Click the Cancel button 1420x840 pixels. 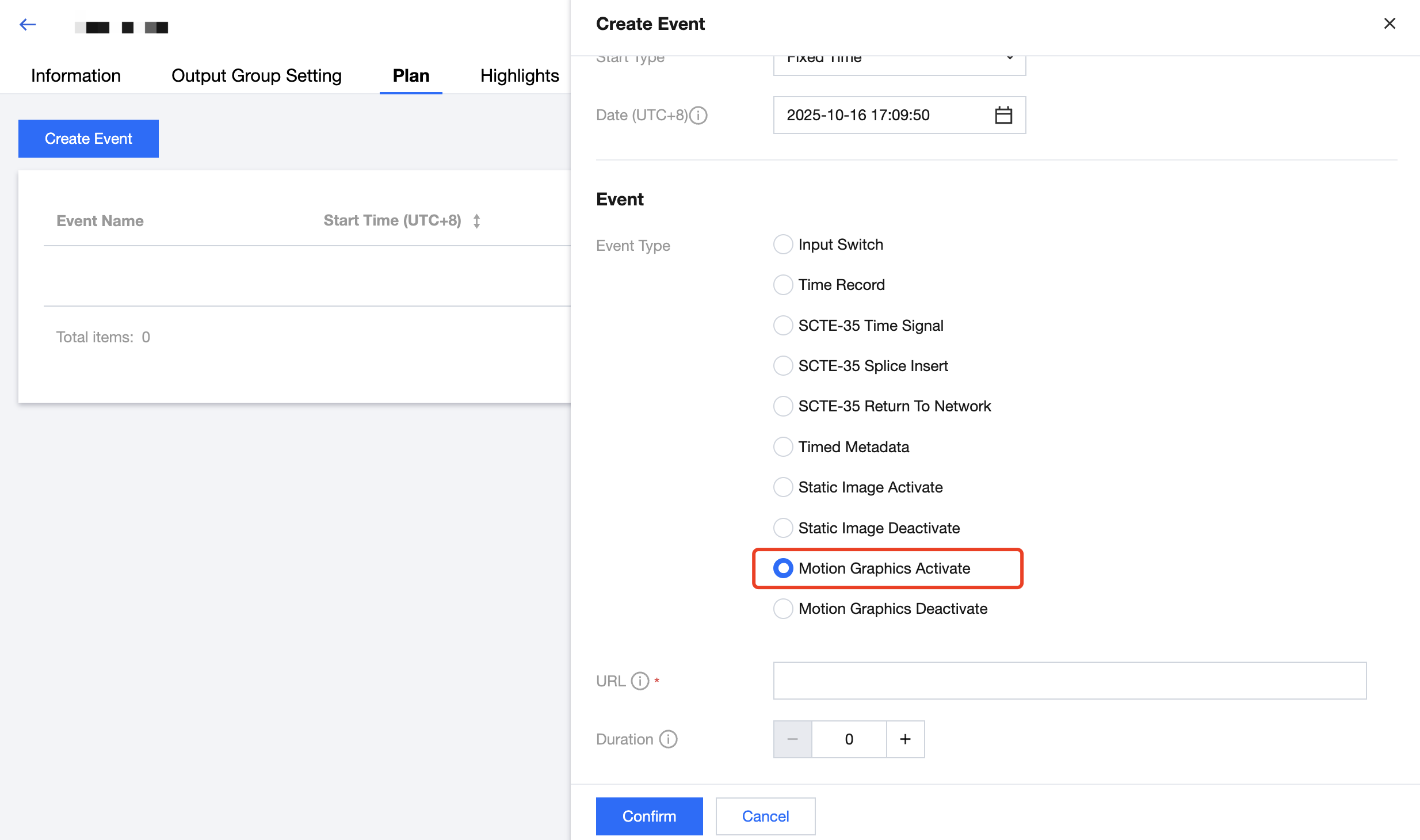pos(765,816)
